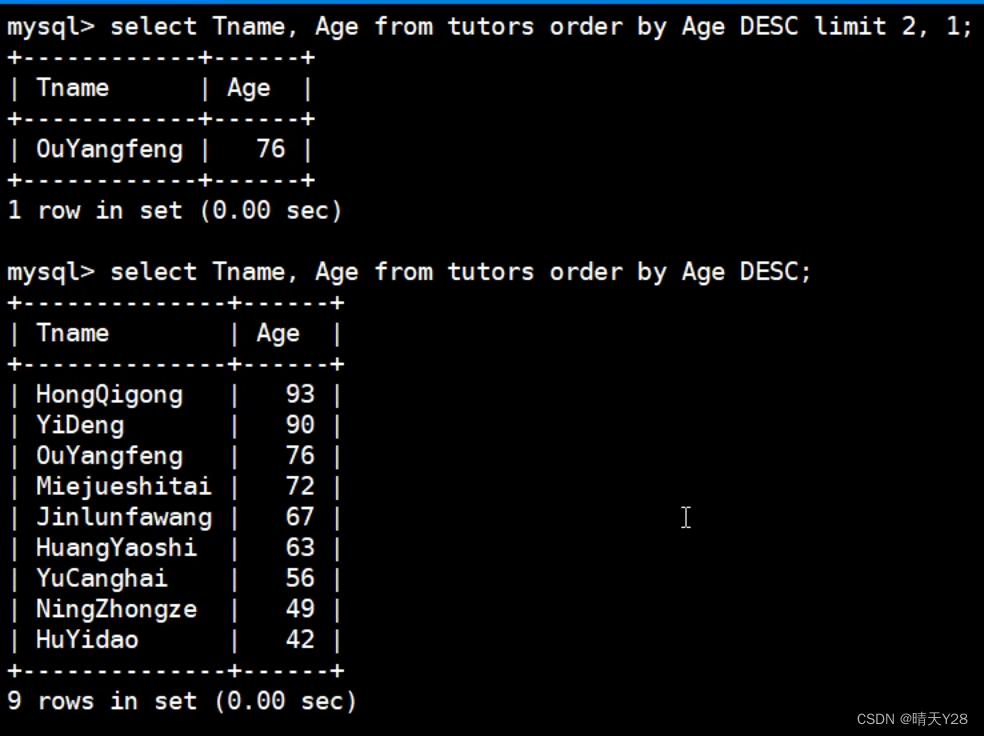Select the Jinlunfawang name cell

click(x=124, y=518)
